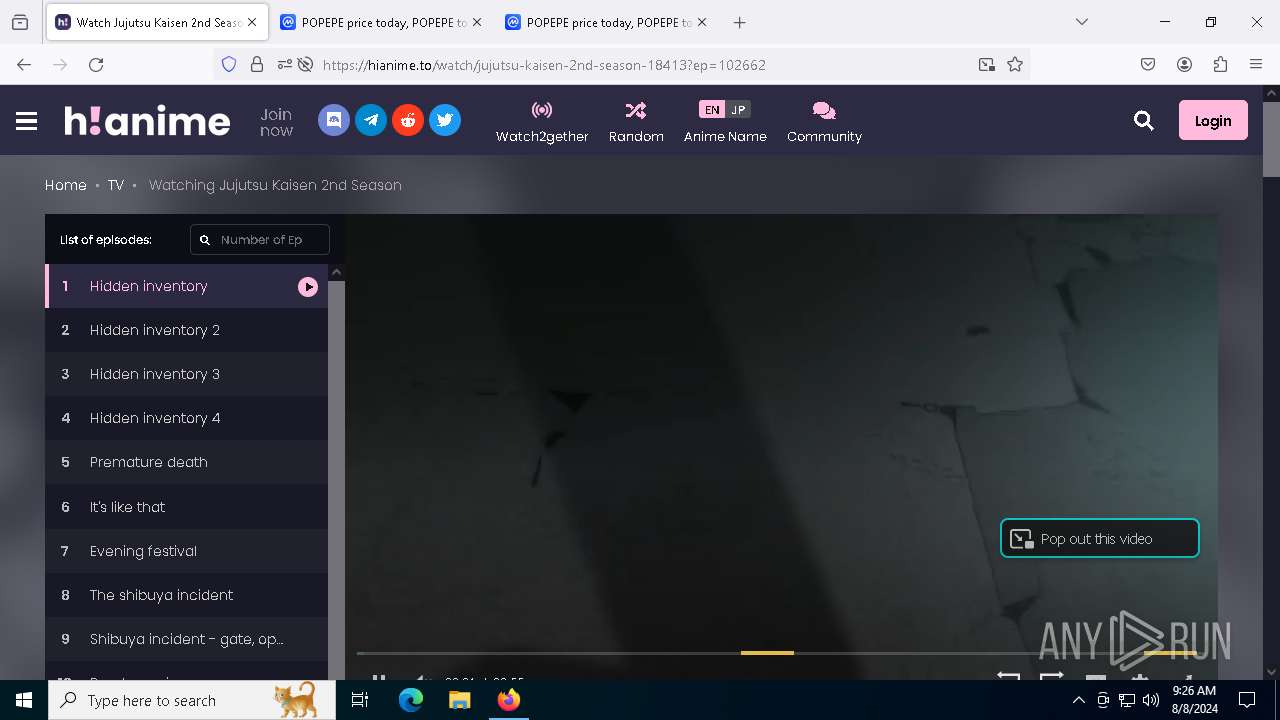Focus the Number of Ep search field
Image resolution: width=1280 pixels, height=720 pixels.
coord(260,240)
